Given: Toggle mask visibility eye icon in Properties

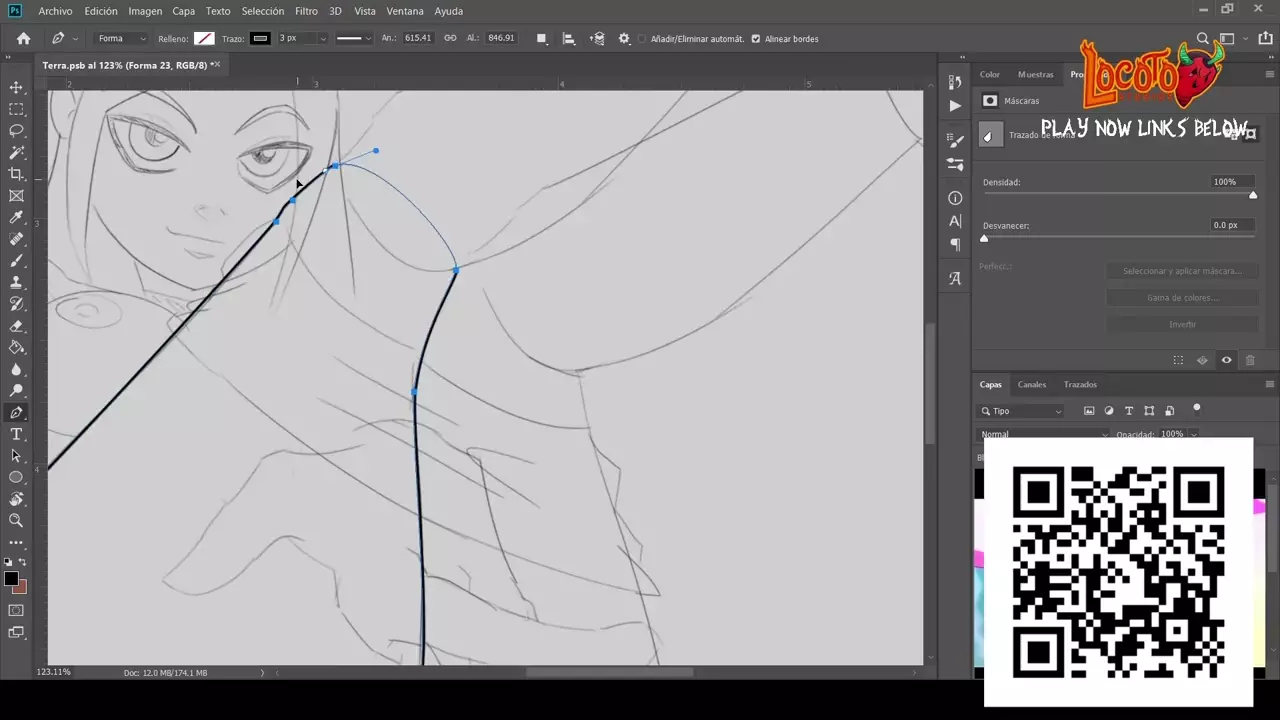Looking at the screenshot, I should (1226, 360).
